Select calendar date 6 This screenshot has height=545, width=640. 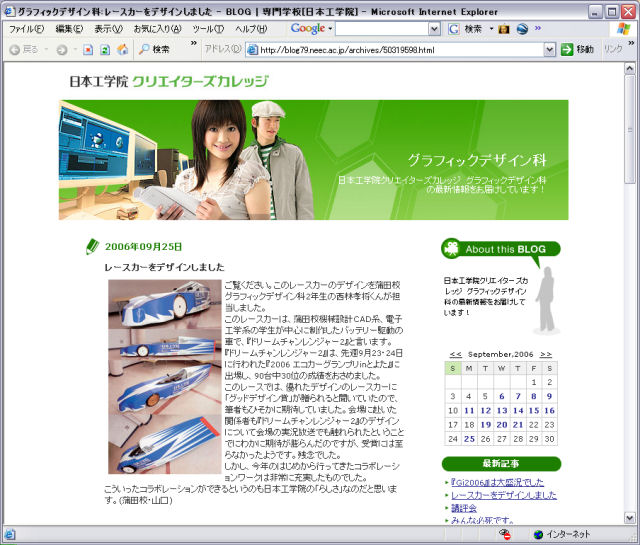pos(502,396)
